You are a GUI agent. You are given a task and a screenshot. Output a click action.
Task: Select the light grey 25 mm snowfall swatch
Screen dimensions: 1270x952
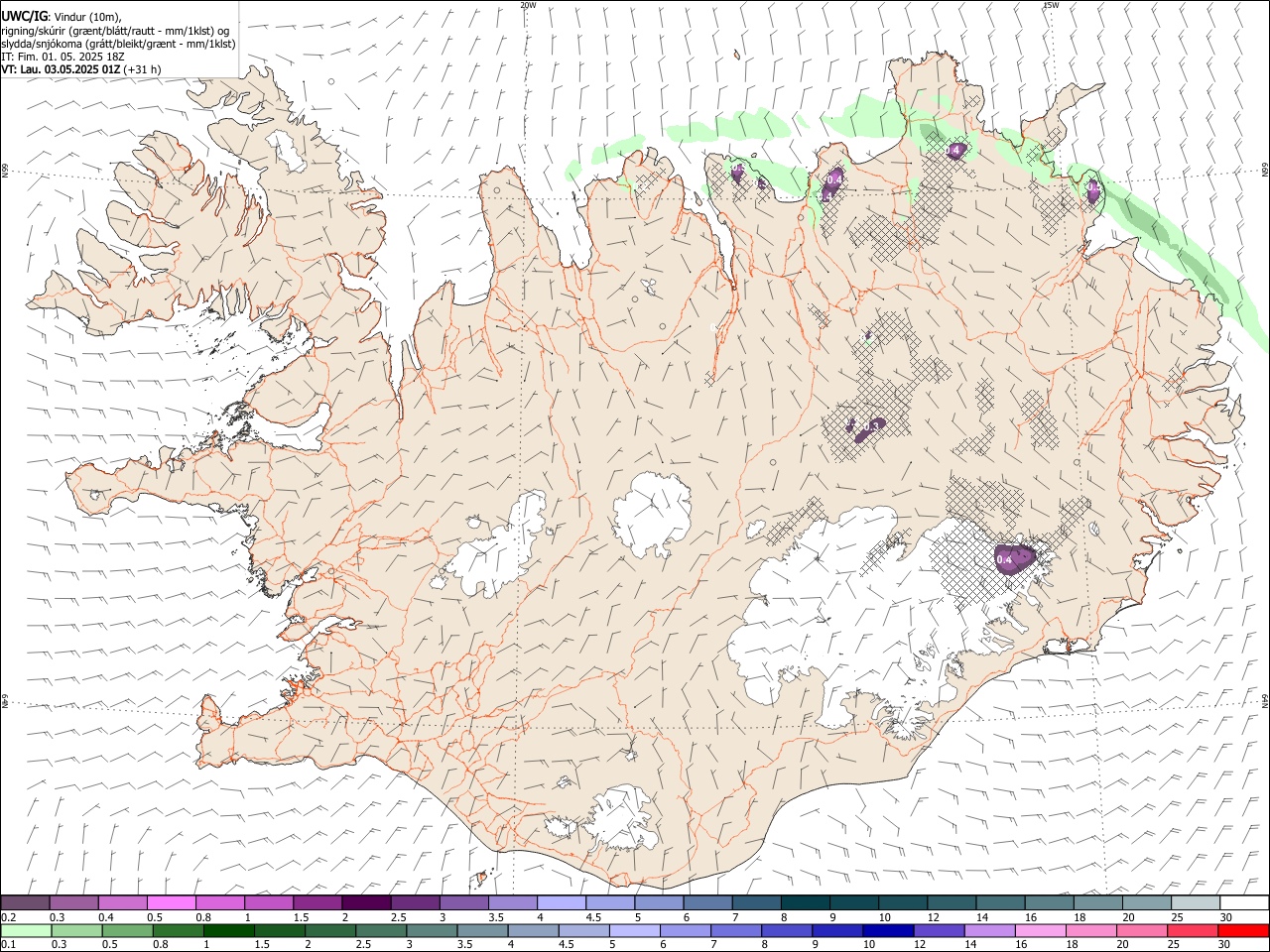(1196, 903)
